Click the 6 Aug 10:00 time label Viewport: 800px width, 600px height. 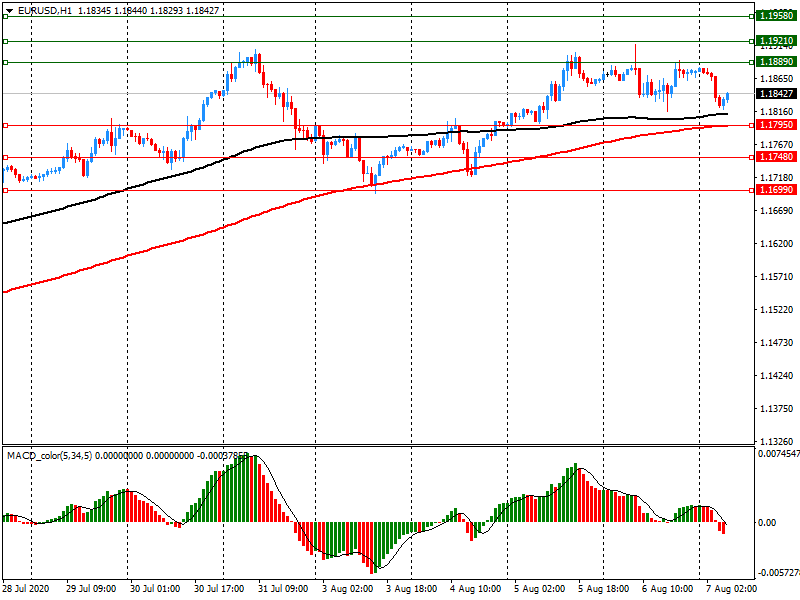[x=667, y=588]
